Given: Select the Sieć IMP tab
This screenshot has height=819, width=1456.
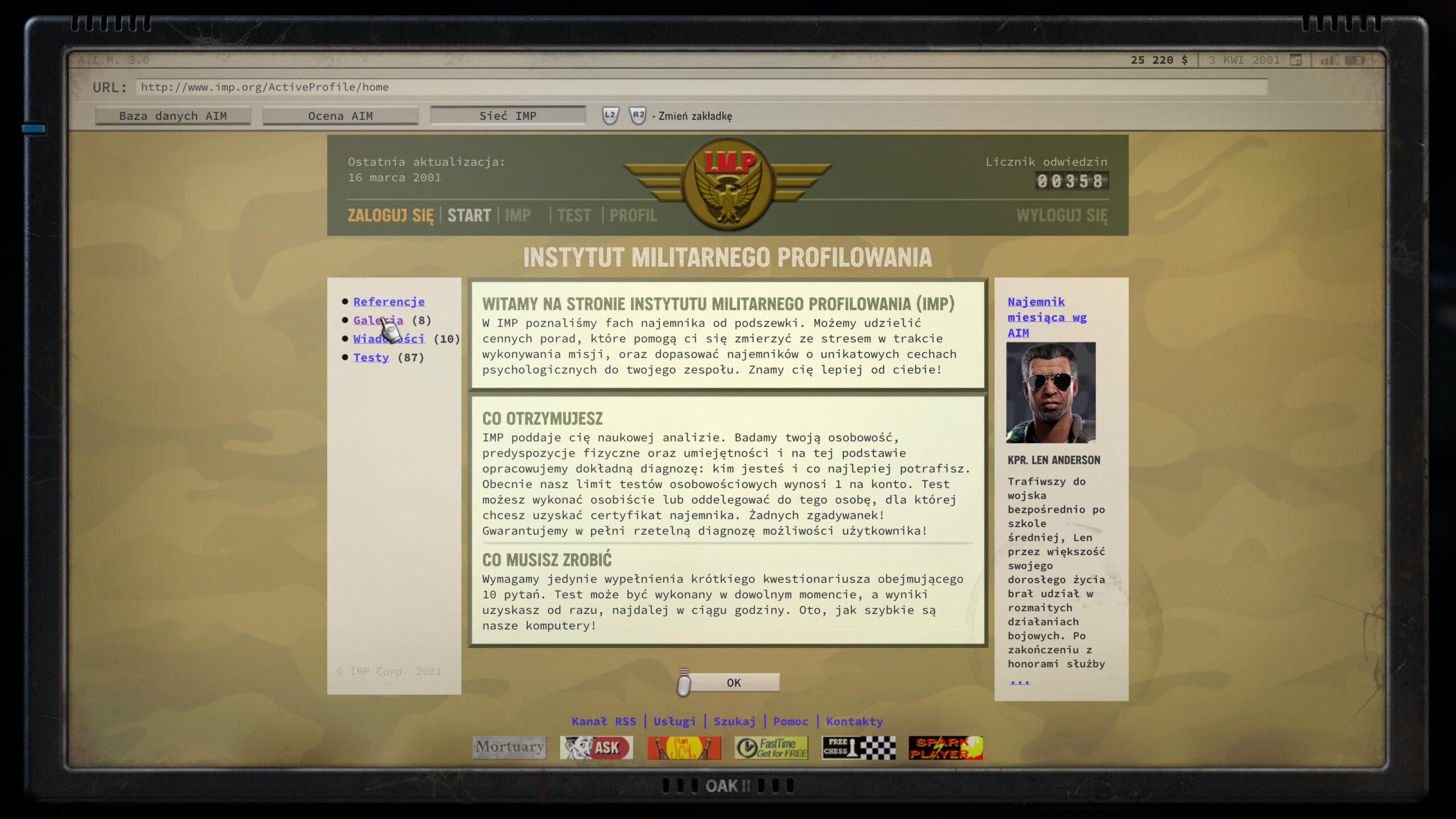Looking at the screenshot, I should tap(508, 115).
